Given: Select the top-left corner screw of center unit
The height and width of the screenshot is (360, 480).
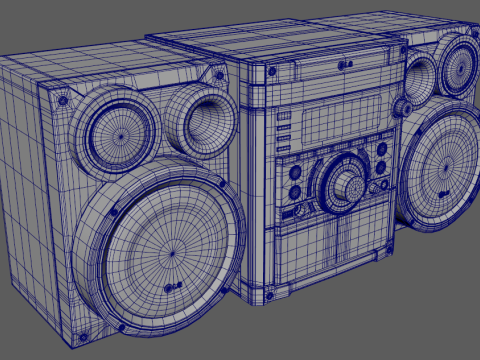Looking at the screenshot, I should [x=272, y=71].
